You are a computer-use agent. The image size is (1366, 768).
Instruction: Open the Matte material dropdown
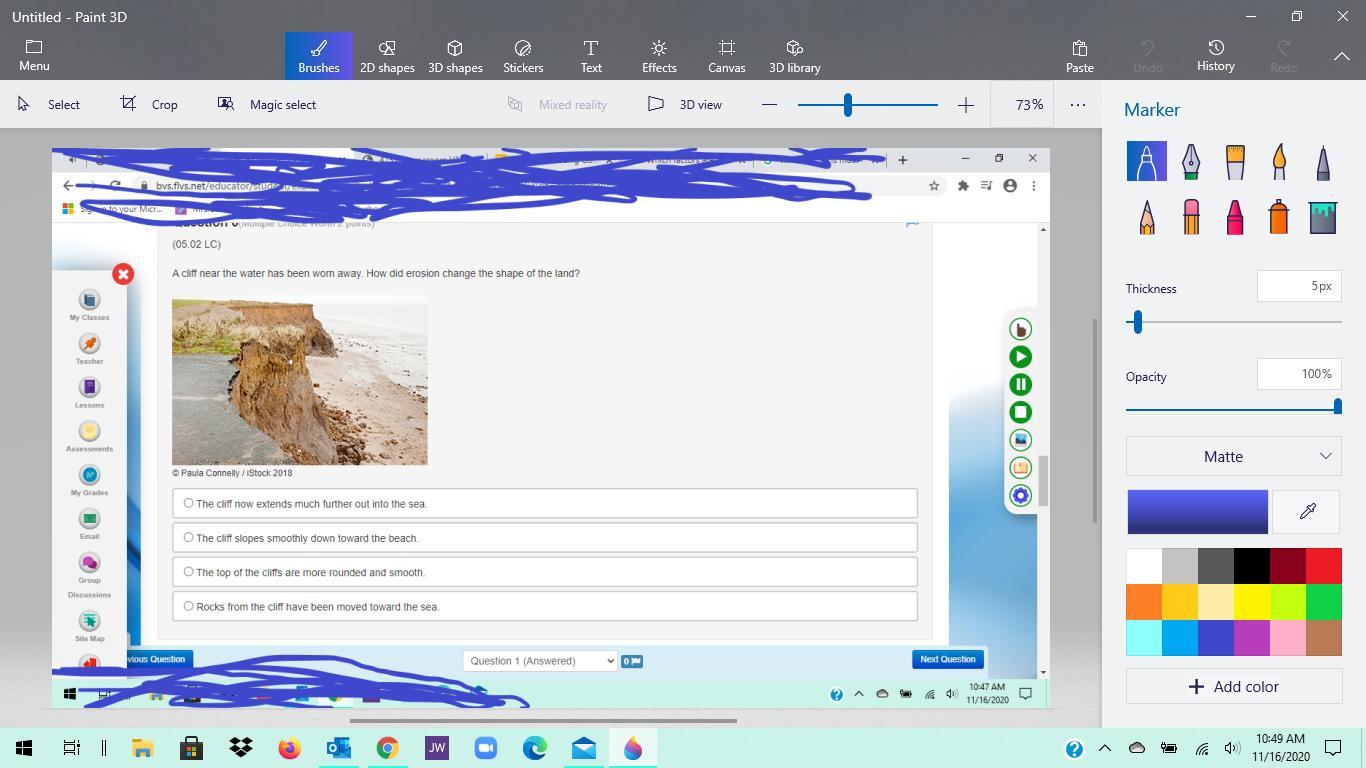1233,456
